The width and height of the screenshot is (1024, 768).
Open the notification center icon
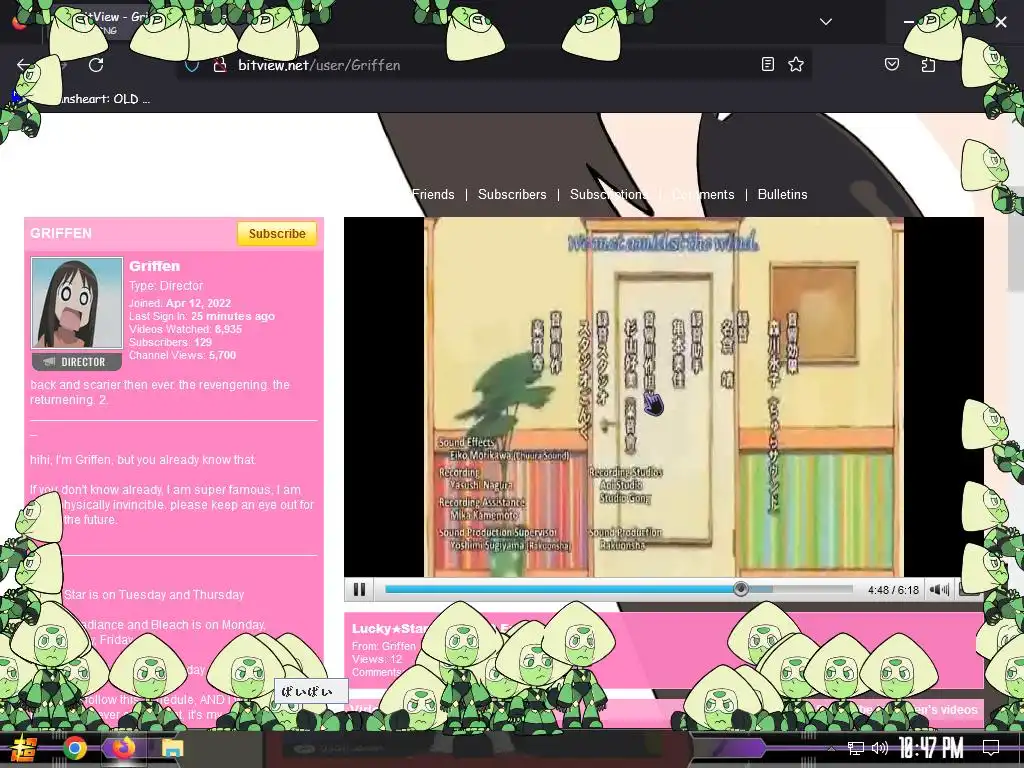(x=991, y=748)
